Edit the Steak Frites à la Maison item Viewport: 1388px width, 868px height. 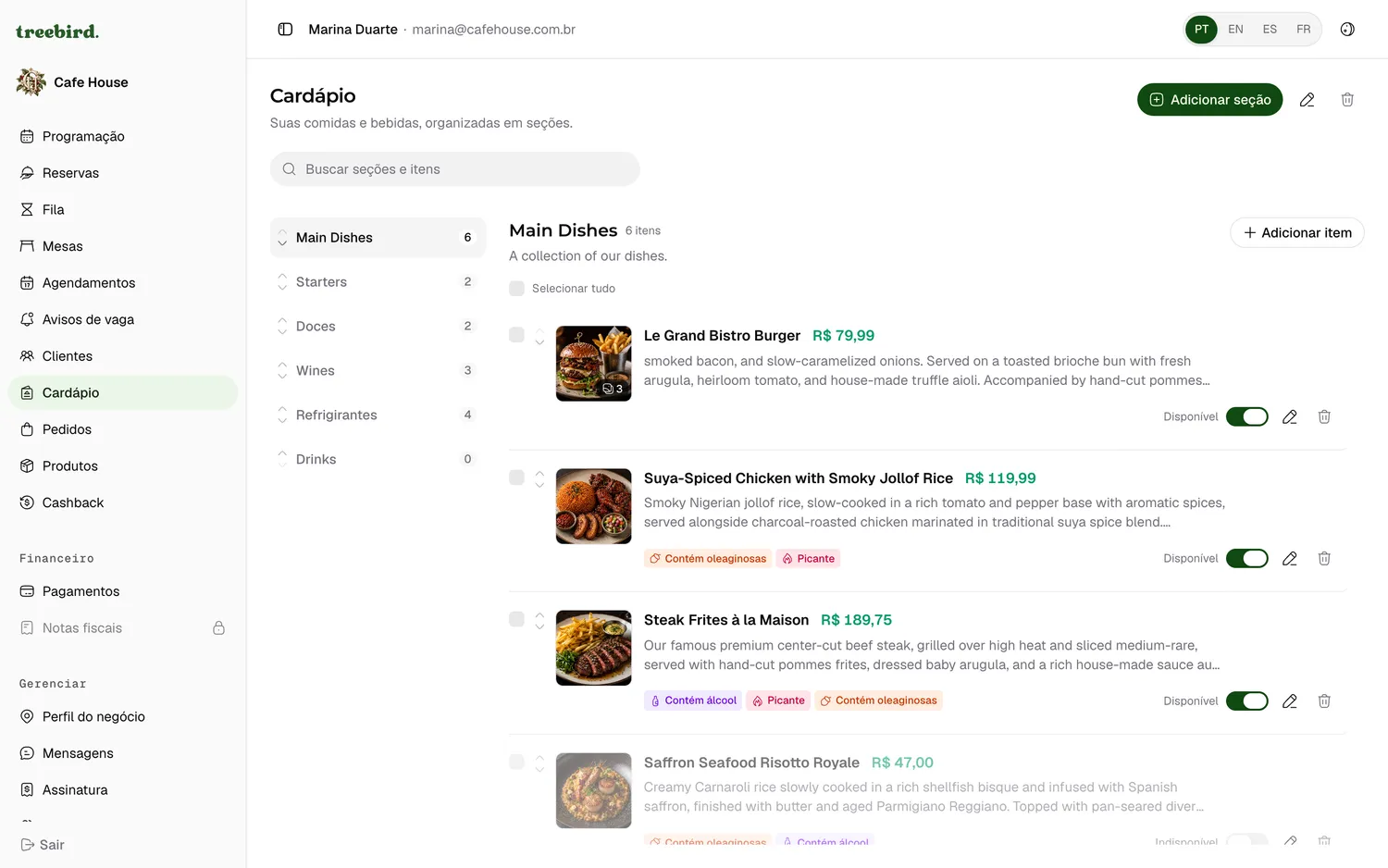coord(1290,701)
